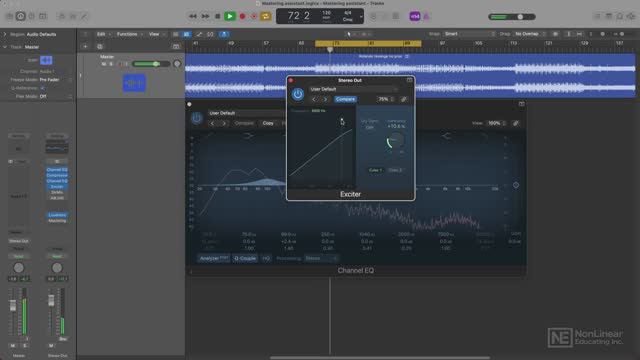Click the previous preset arrow in the Channel EQ window
Image resolution: width=640 pixels, height=360 pixels.
pyautogui.click(x=212, y=123)
